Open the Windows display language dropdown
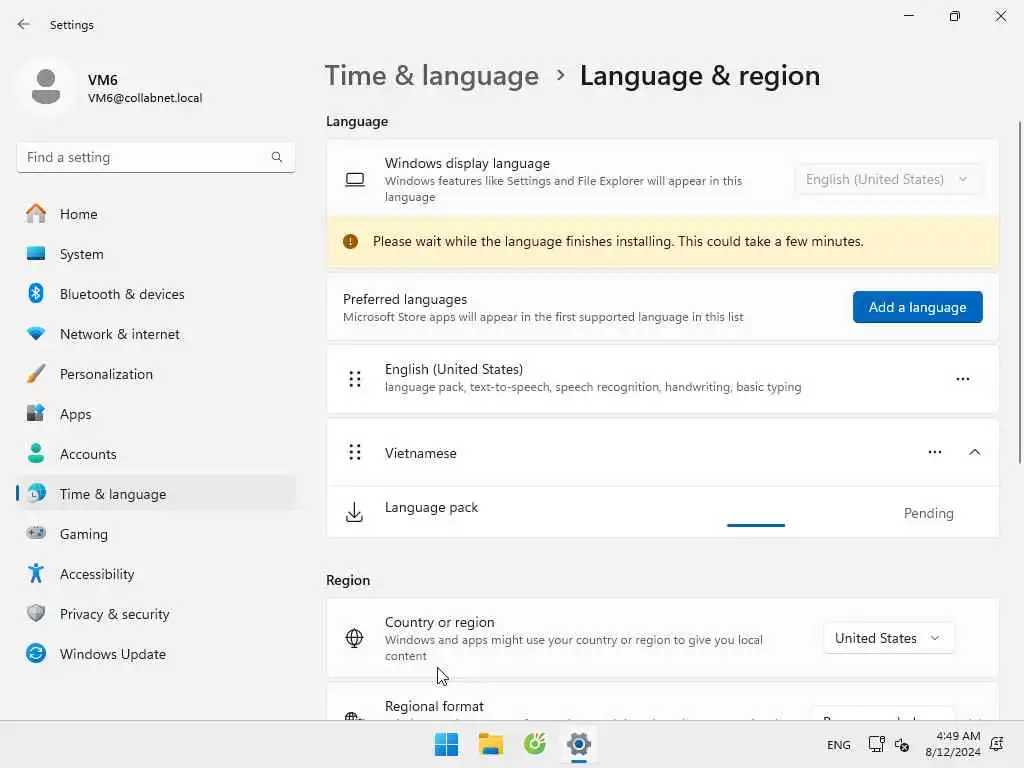The width and height of the screenshot is (1024, 768). [887, 180]
